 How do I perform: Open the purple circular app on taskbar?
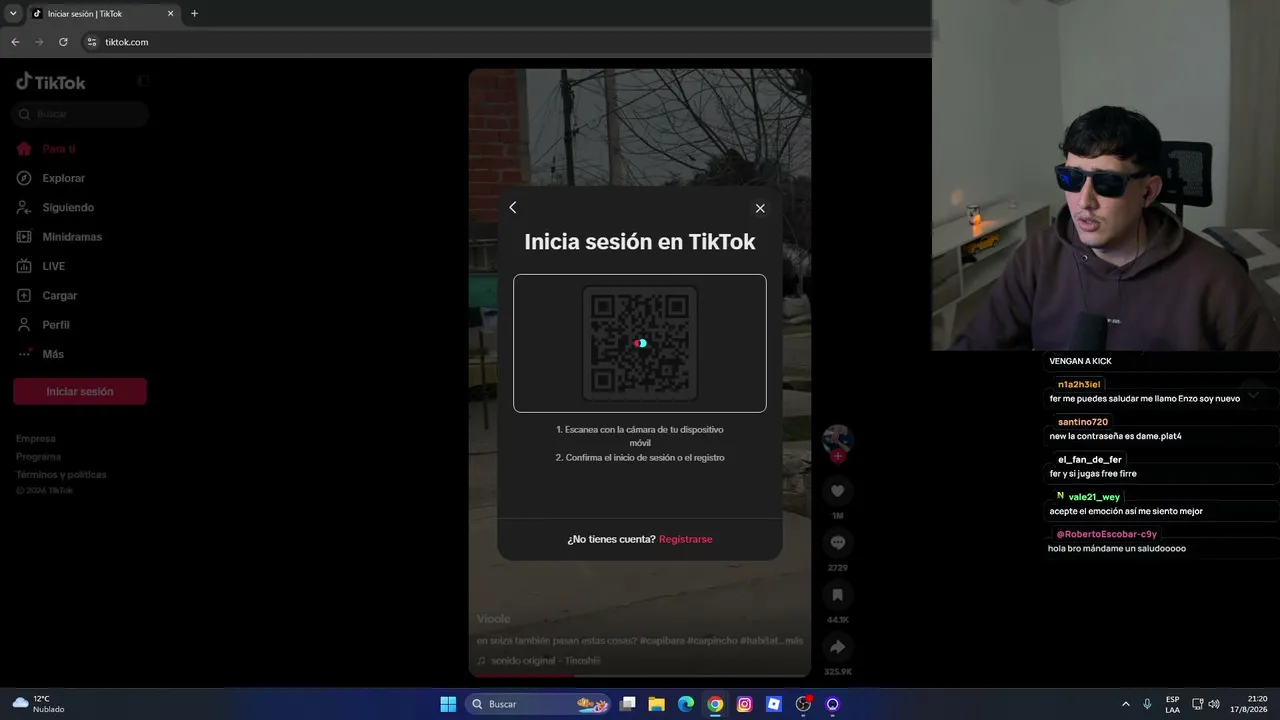(832, 704)
